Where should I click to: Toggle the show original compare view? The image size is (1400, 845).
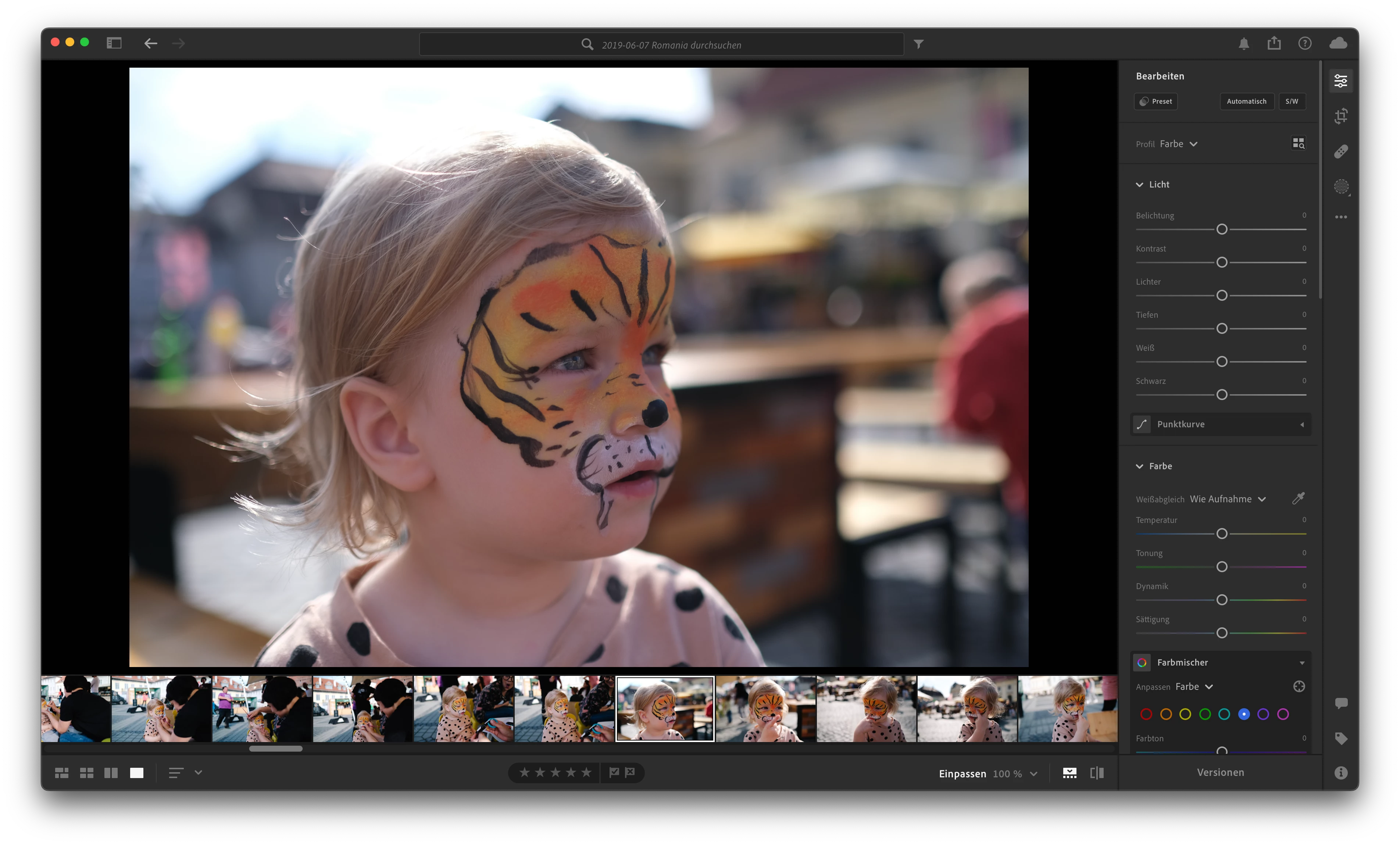(x=1097, y=773)
